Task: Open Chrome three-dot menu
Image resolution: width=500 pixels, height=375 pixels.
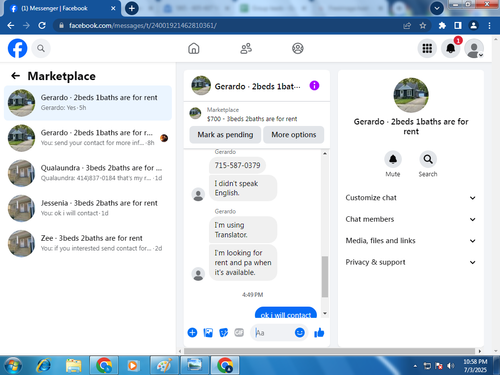Action: (489, 26)
